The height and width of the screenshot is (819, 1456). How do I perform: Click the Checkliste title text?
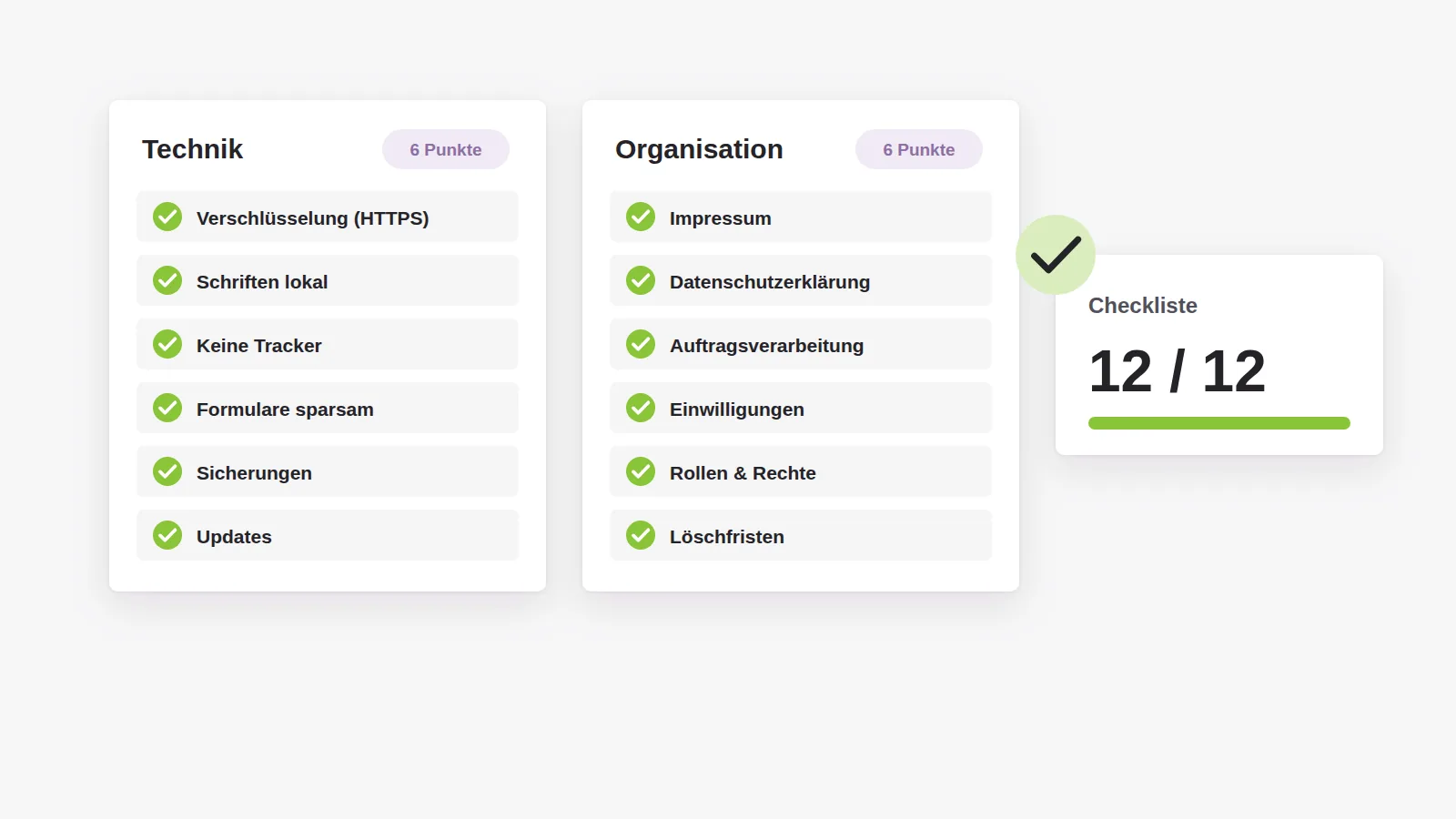pyautogui.click(x=1143, y=306)
